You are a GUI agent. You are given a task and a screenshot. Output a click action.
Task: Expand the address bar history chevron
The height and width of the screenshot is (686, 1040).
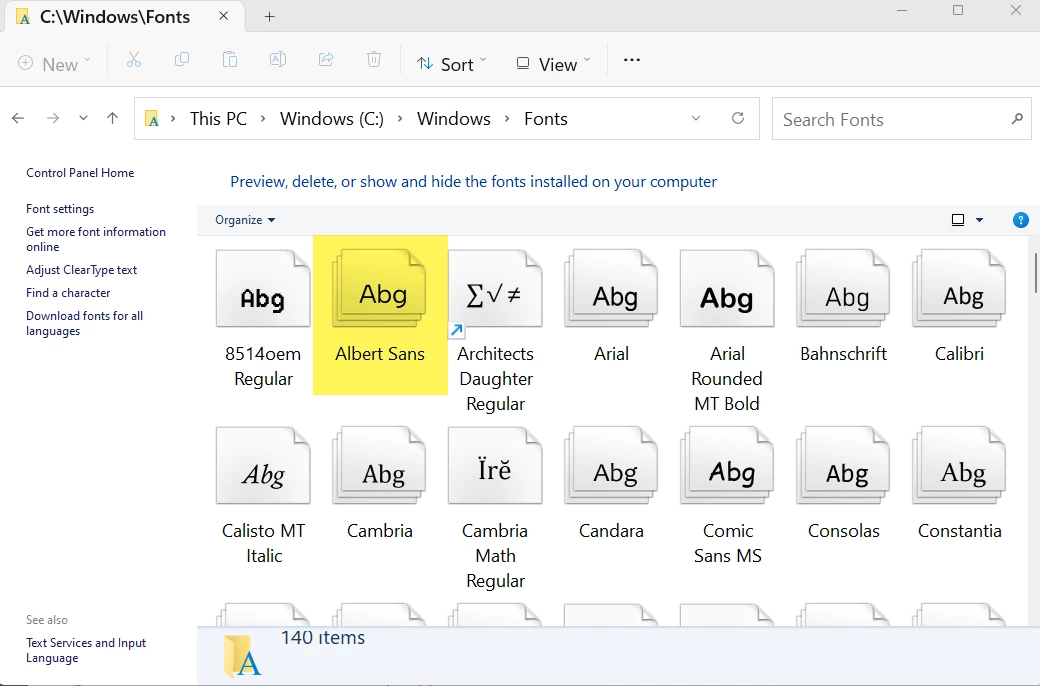(696, 118)
